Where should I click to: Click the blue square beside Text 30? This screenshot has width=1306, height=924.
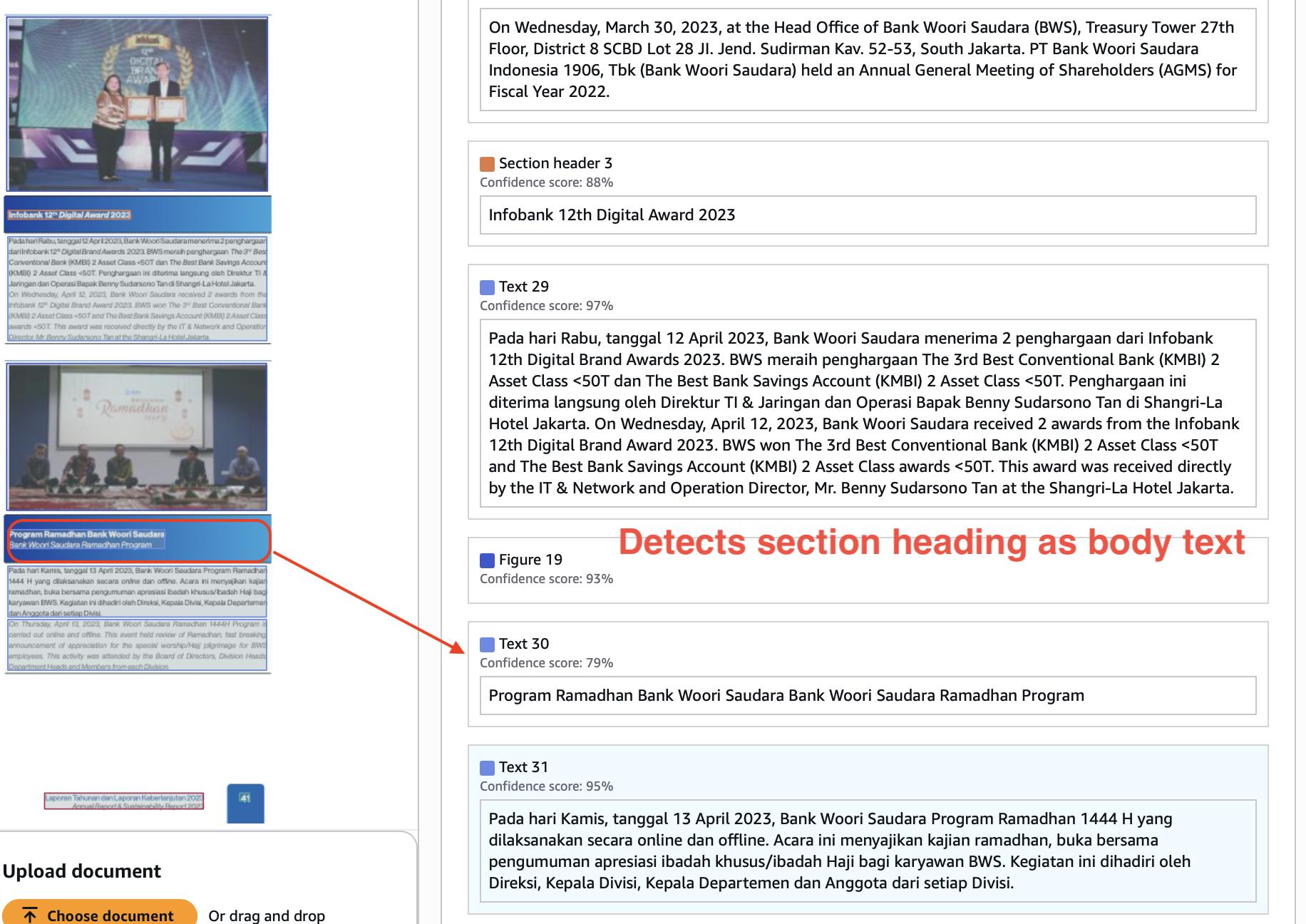[487, 645]
